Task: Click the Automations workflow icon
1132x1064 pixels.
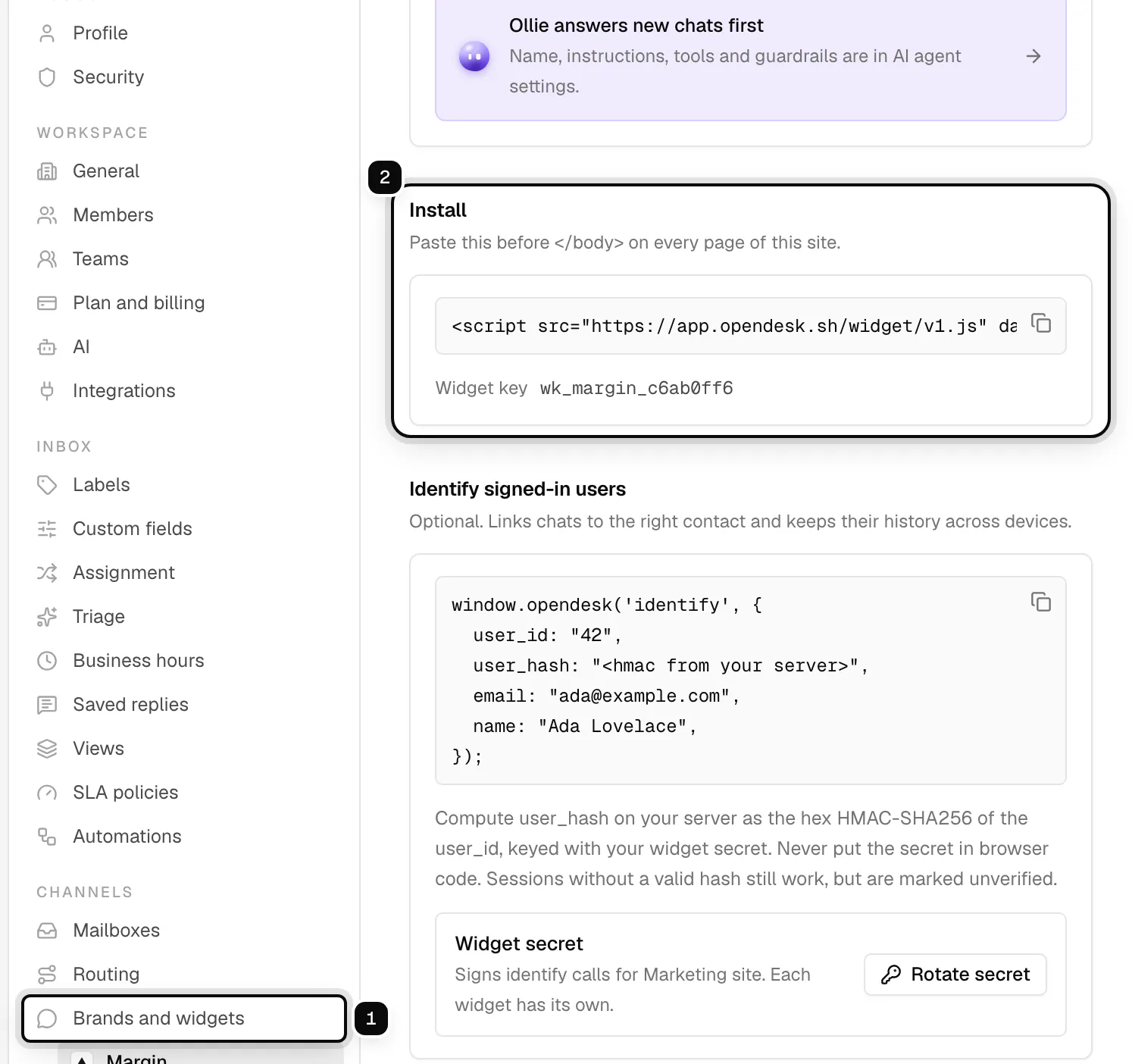Action: click(x=47, y=837)
